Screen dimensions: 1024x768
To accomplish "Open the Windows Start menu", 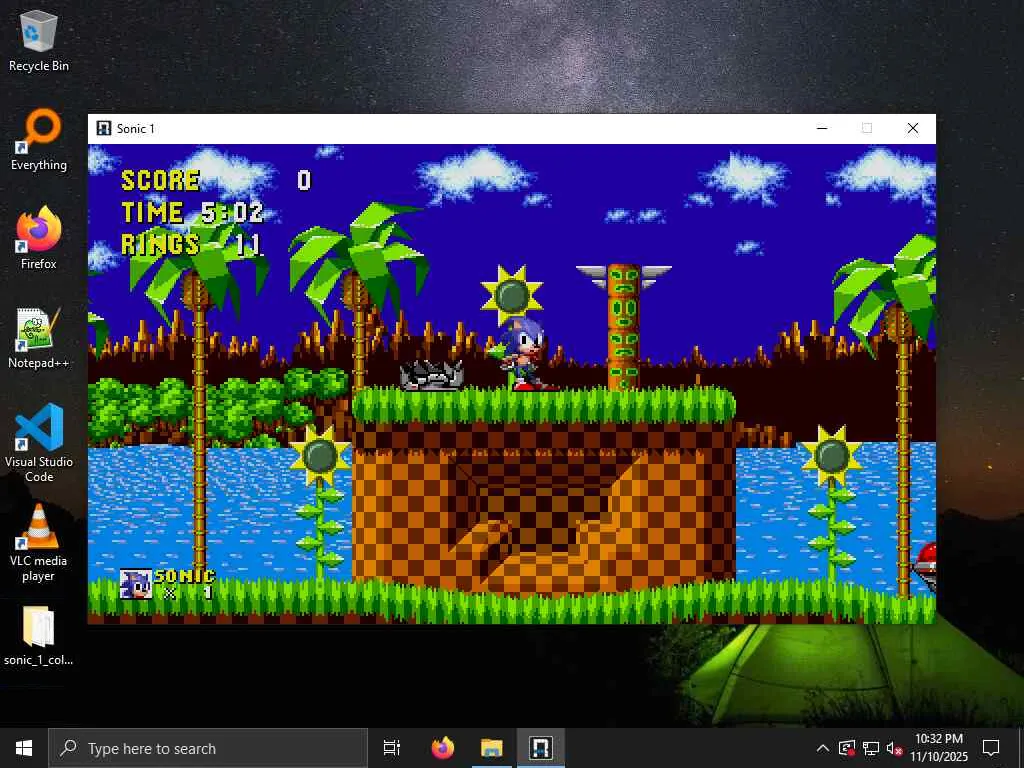I will (24, 748).
